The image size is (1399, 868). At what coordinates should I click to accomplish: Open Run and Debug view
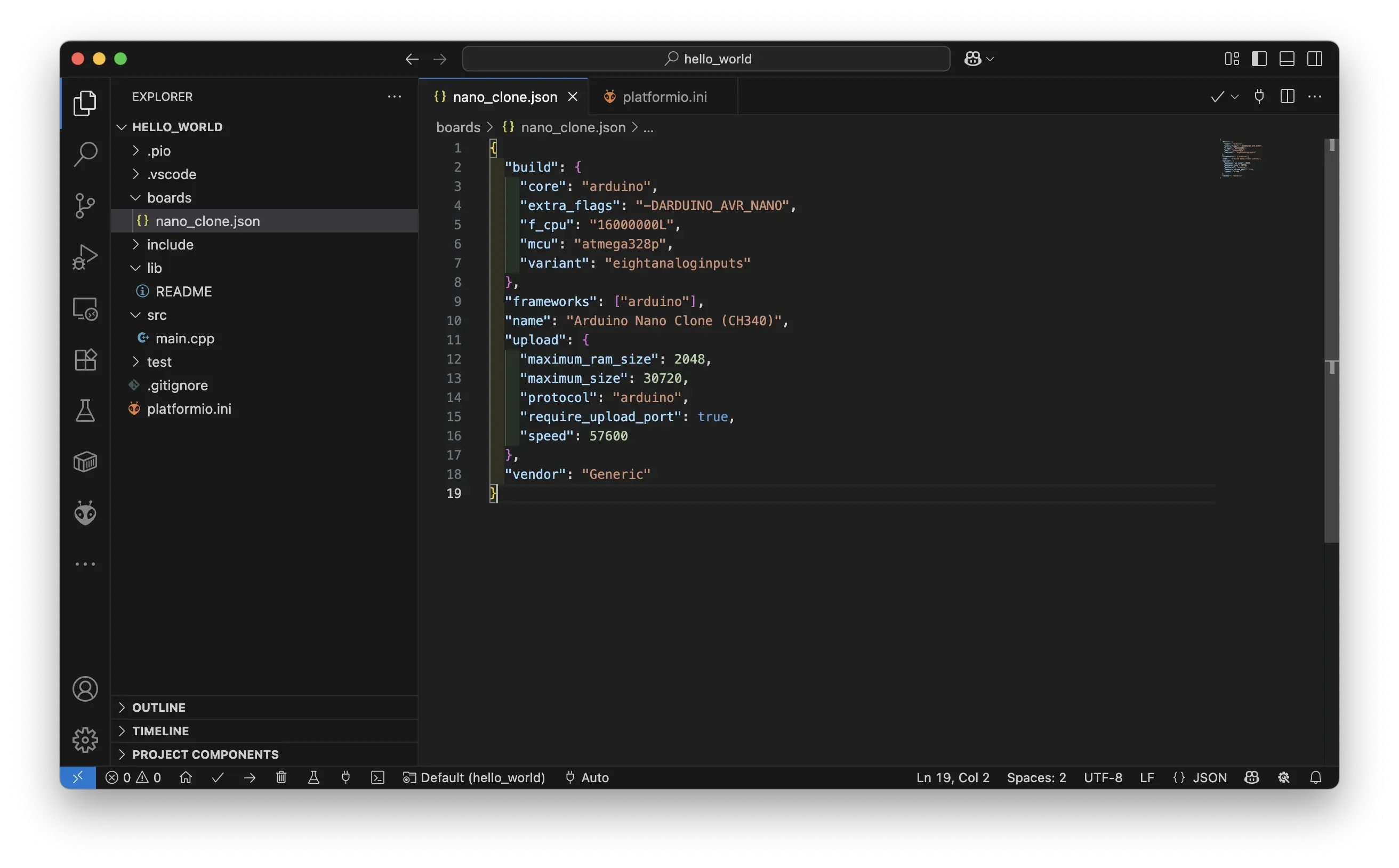(85, 256)
